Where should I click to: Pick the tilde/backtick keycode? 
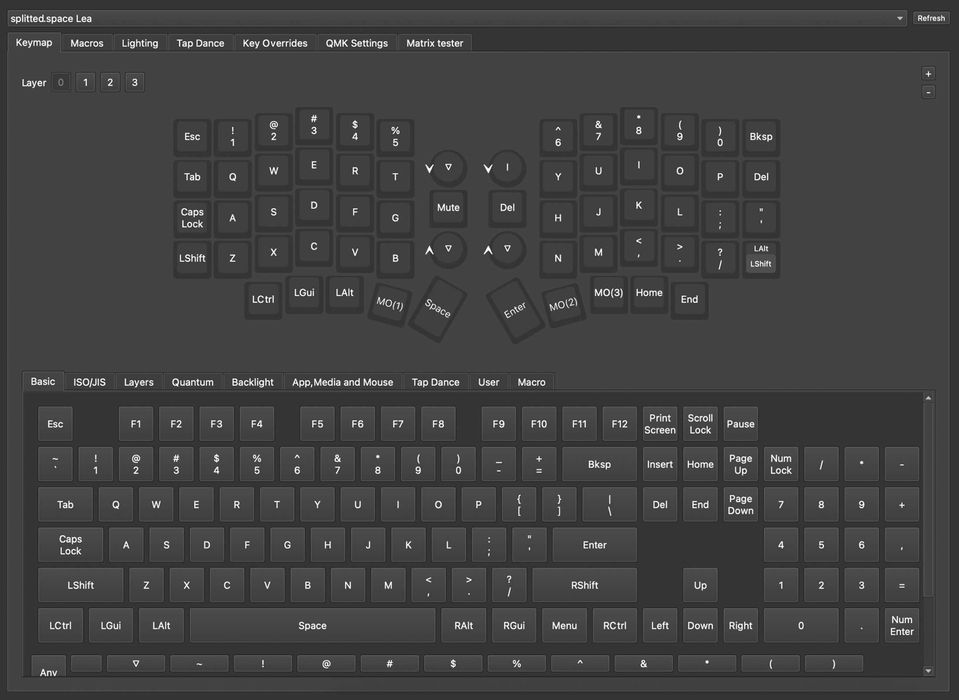click(55, 464)
